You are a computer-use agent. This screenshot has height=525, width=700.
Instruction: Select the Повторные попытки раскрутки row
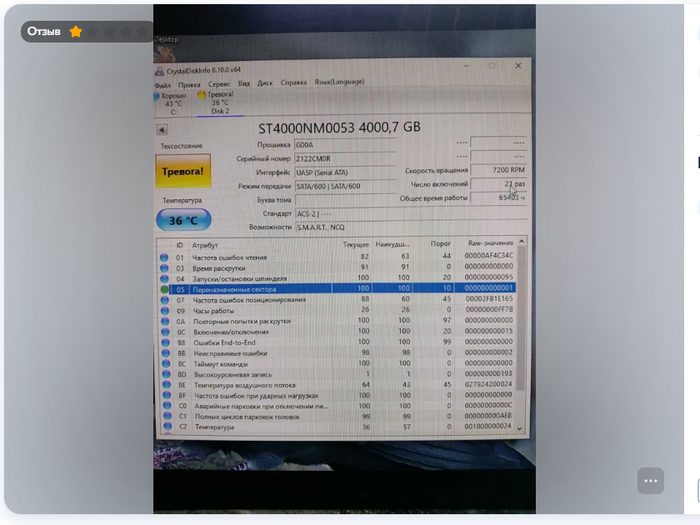click(x=338, y=321)
